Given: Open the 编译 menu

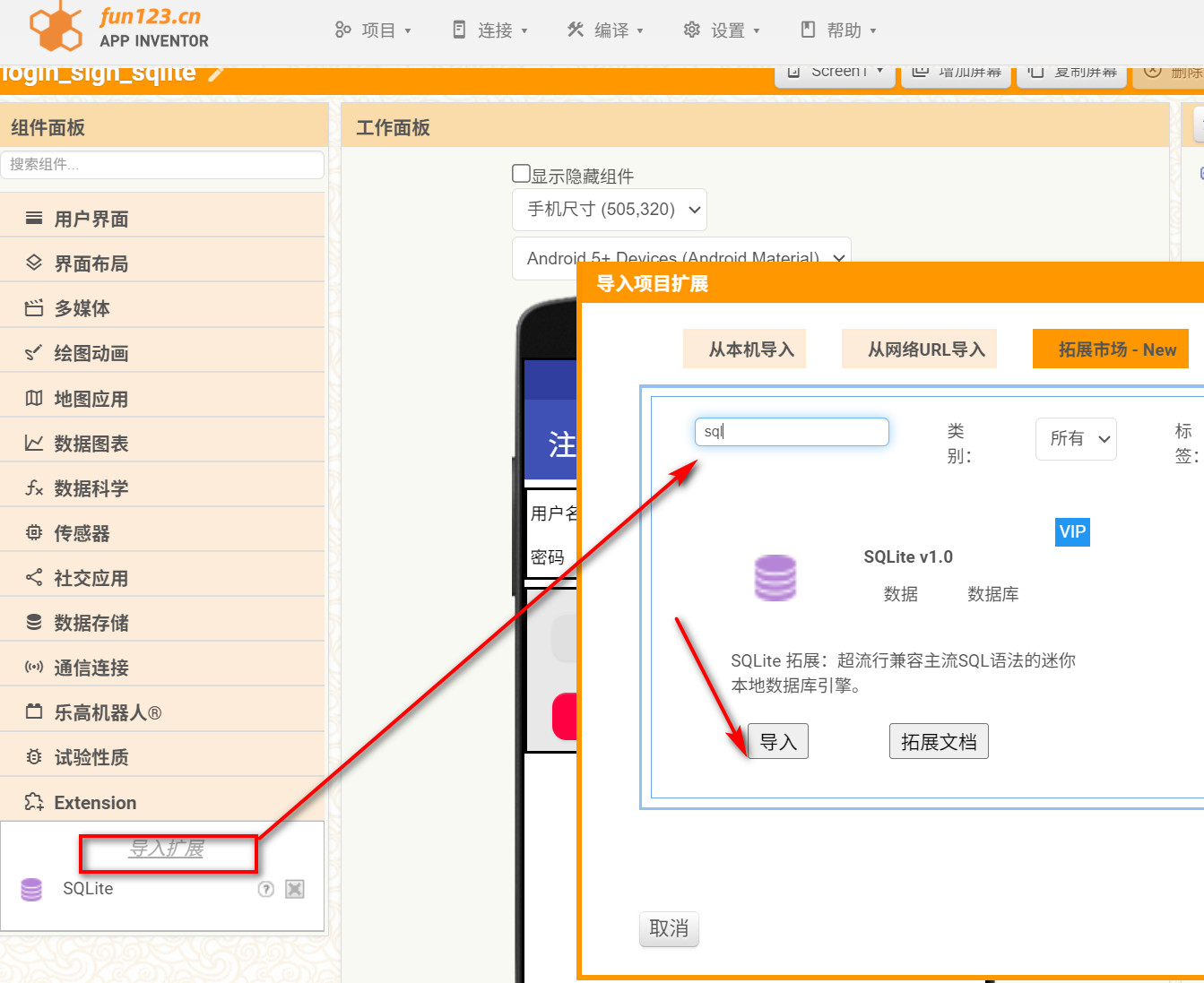Looking at the screenshot, I should 606,30.
